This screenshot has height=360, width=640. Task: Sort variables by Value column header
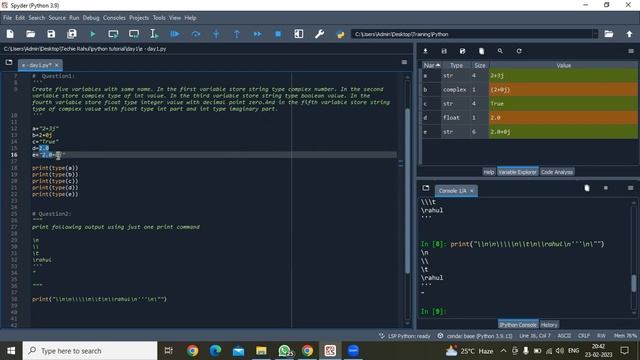pyautogui.click(x=563, y=65)
